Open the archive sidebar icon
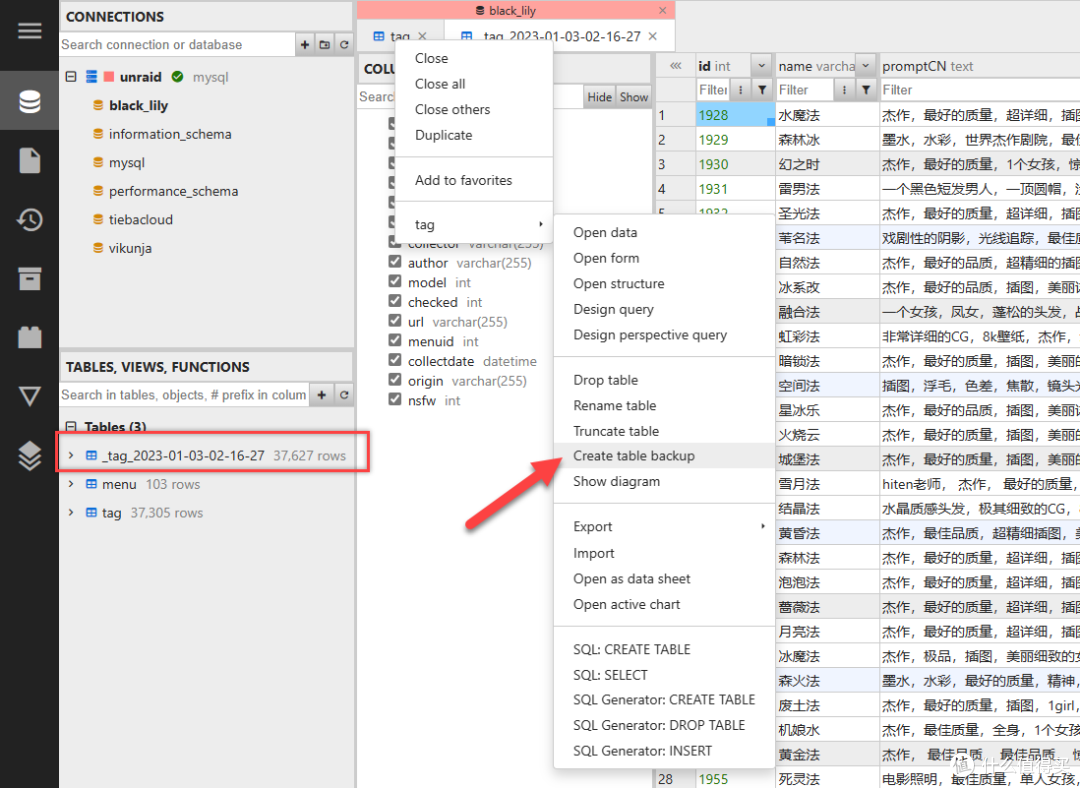 click(29, 278)
